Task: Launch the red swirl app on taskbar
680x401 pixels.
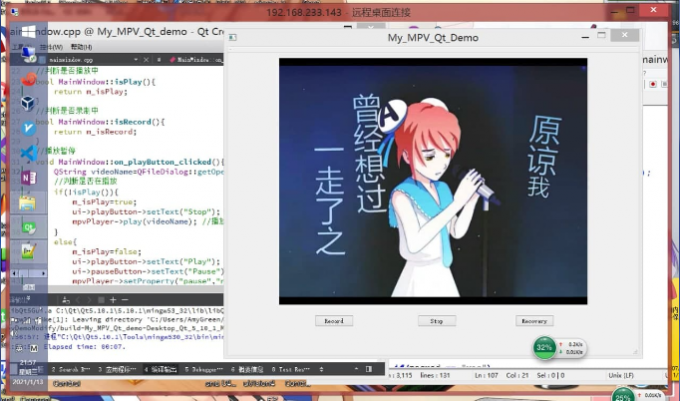Action: 29,79
